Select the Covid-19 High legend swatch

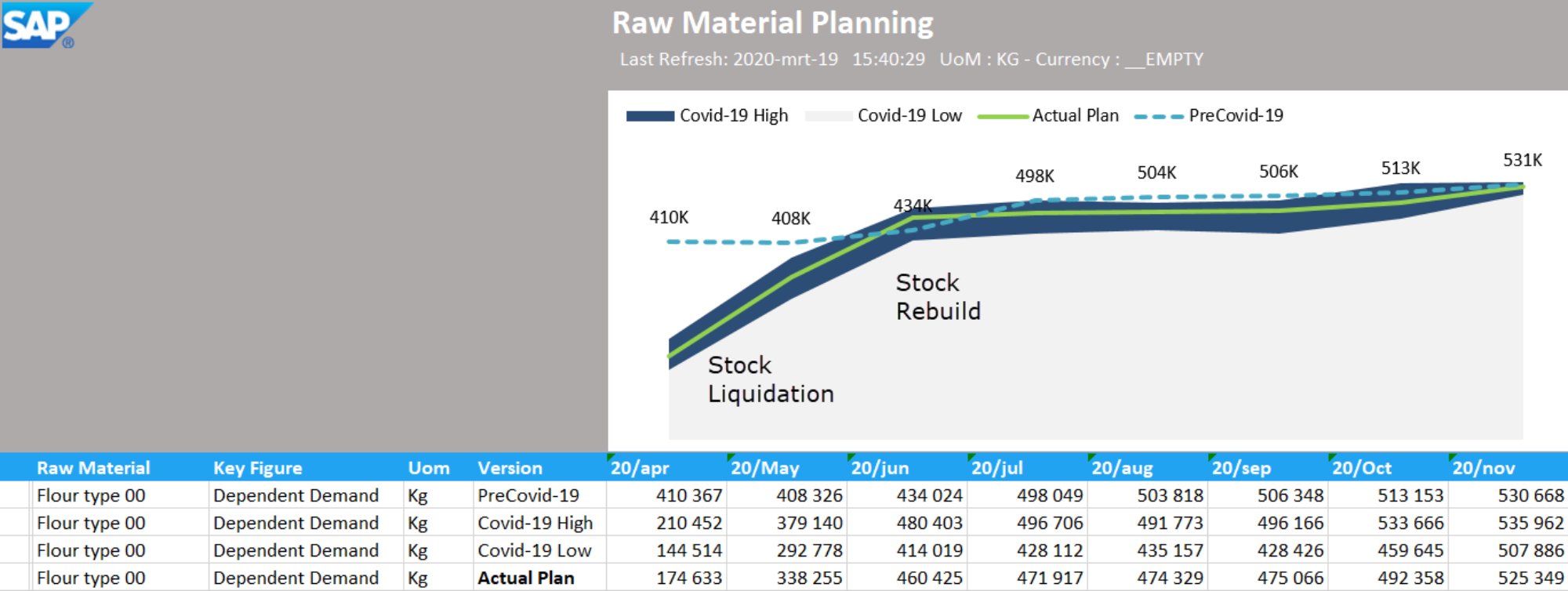click(650, 116)
